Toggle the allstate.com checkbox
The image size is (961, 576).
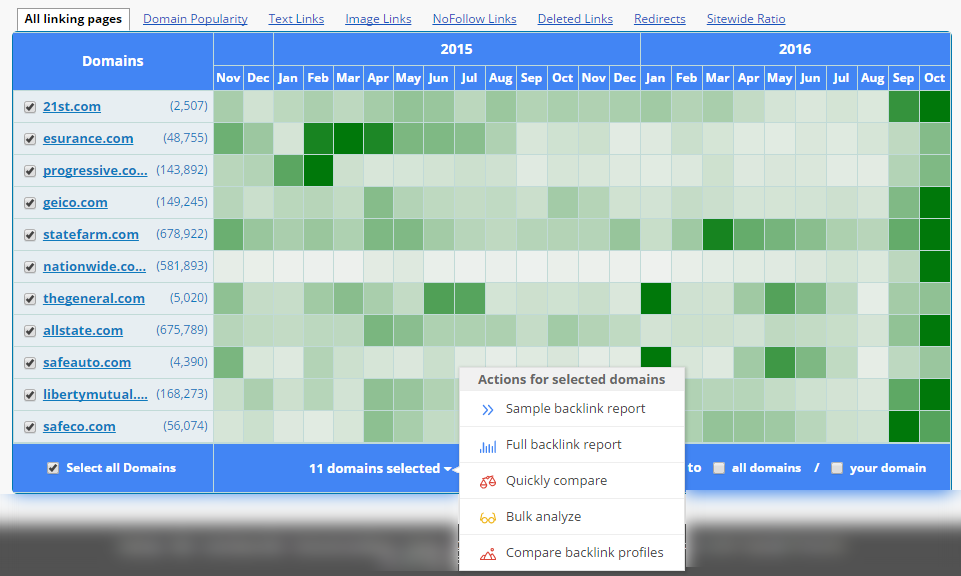tap(29, 331)
